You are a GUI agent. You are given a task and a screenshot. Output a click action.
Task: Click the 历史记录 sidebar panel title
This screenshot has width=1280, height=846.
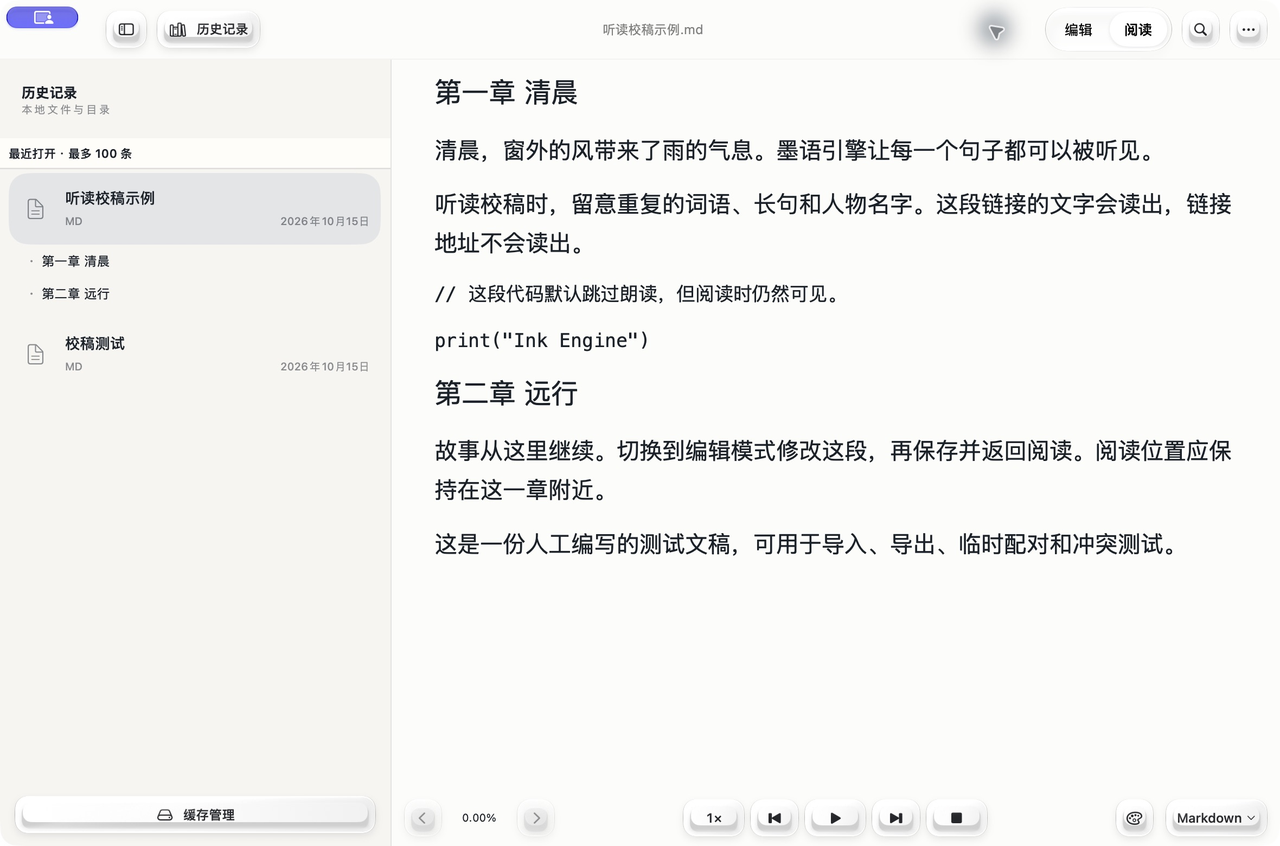(49, 92)
